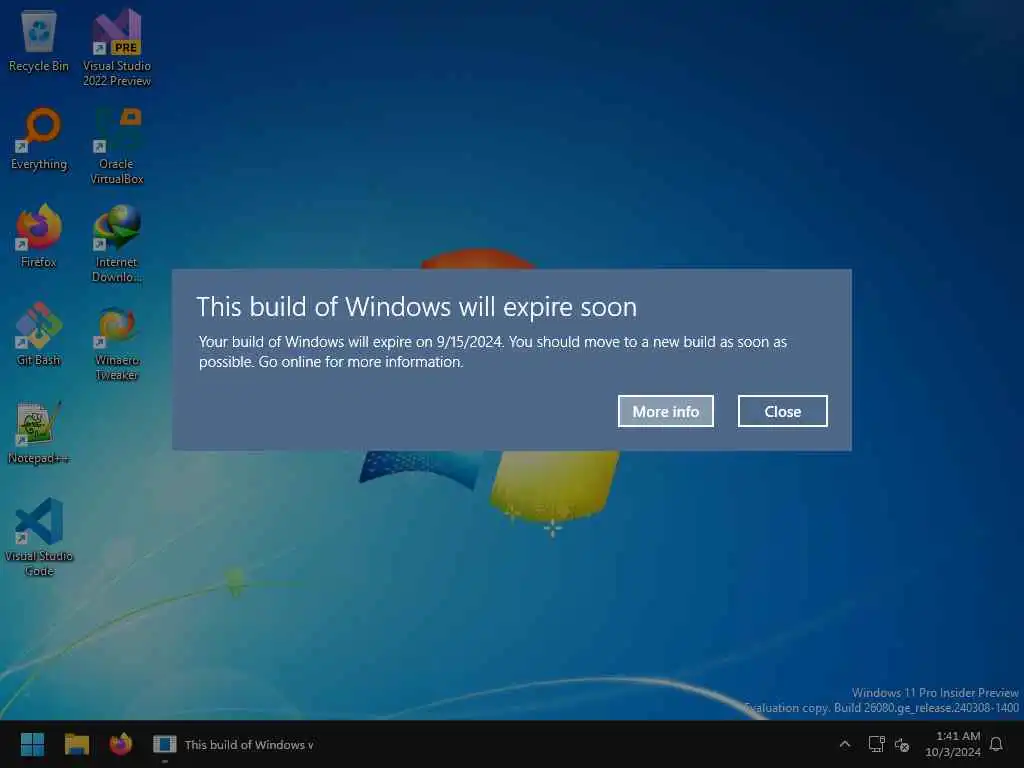
Task: Click the More info button
Action: 665,411
